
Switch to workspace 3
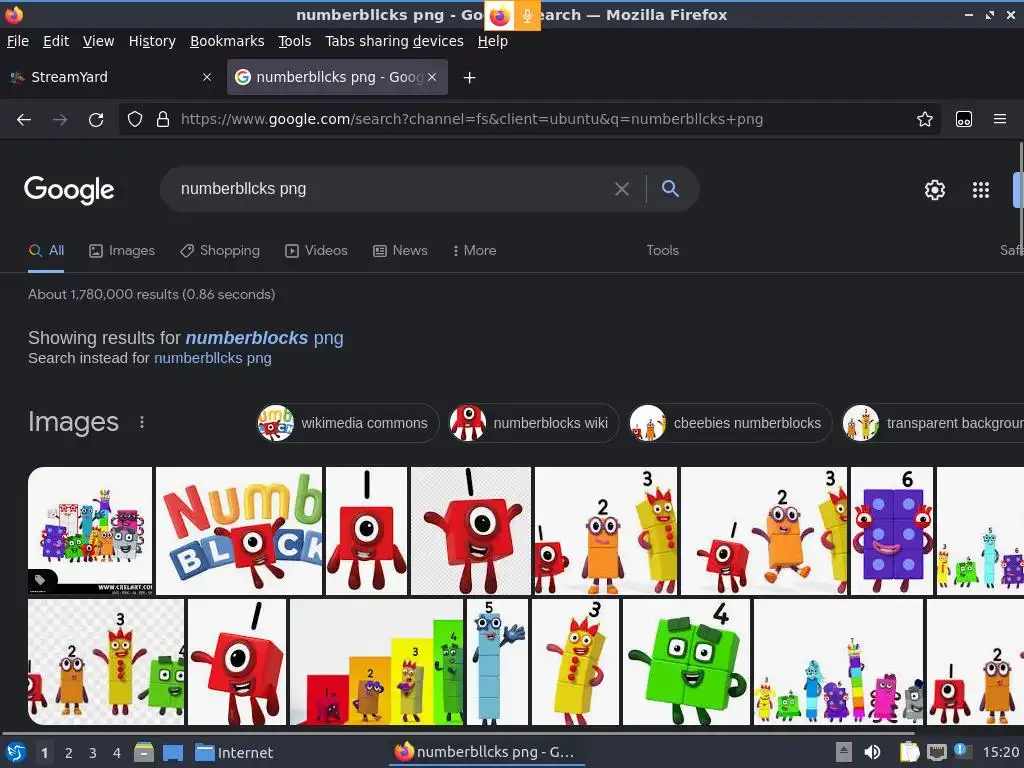(93, 753)
